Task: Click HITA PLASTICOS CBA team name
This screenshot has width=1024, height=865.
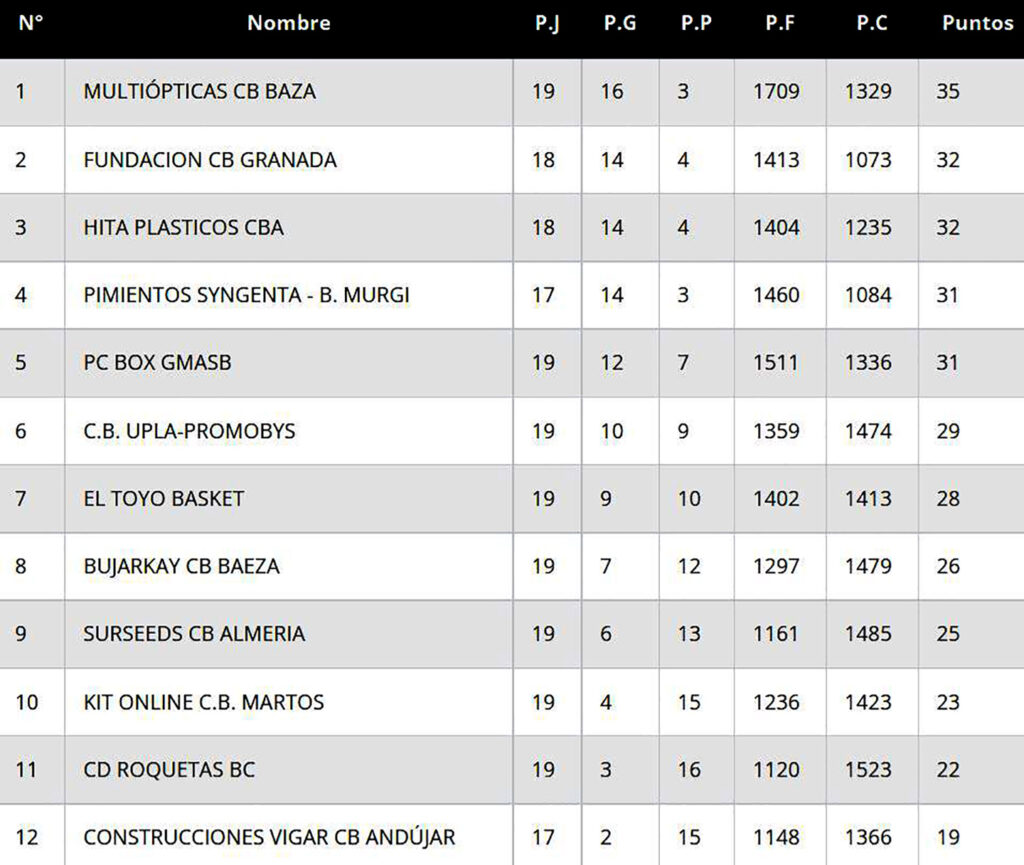Action: click(x=183, y=228)
